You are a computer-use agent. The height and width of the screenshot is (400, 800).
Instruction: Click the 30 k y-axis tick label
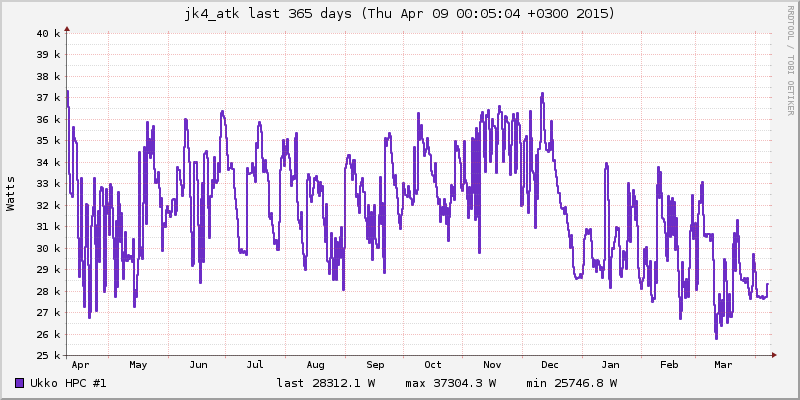[49, 248]
